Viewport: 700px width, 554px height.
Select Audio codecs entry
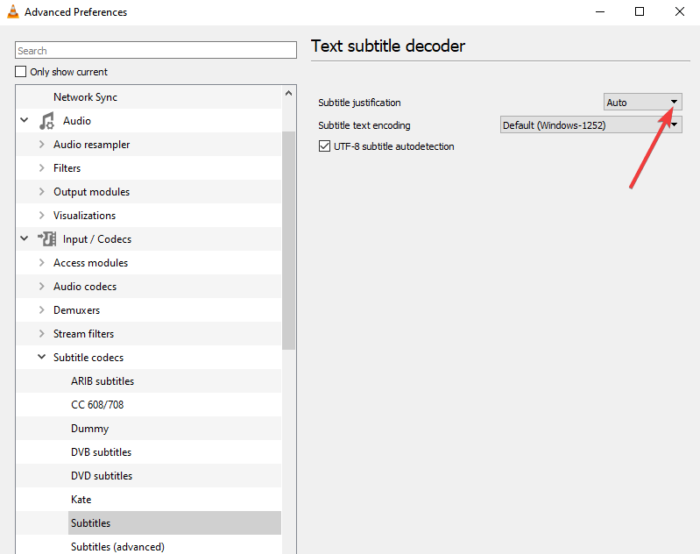pos(85,286)
